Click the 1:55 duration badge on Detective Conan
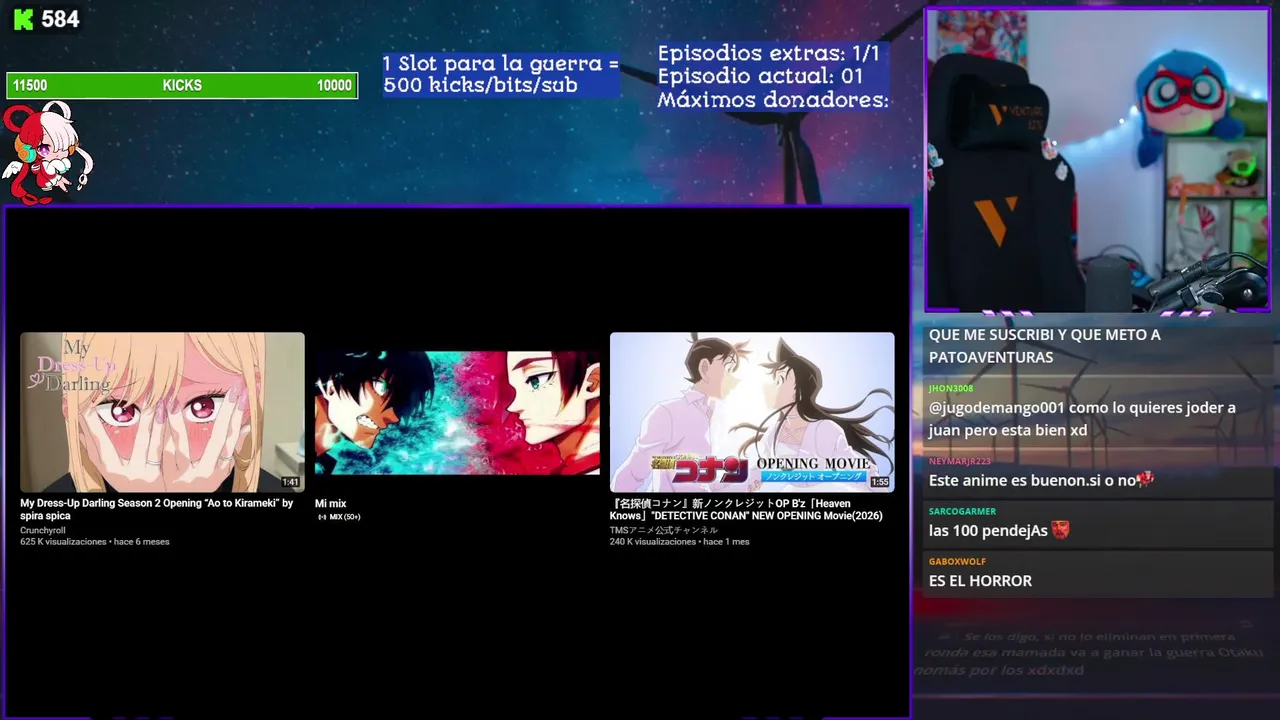The height and width of the screenshot is (720, 1280). 880,482
